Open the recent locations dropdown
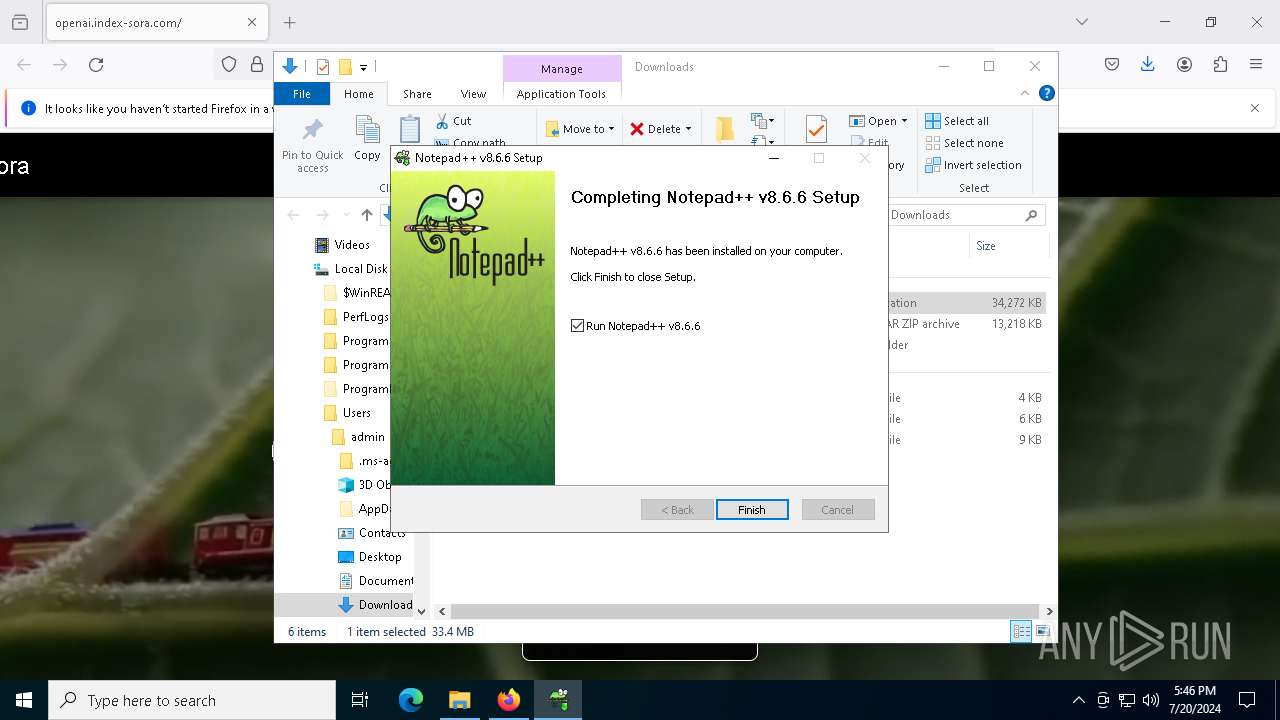Screen dimensions: 1280x720 click(x=346, y=215)
